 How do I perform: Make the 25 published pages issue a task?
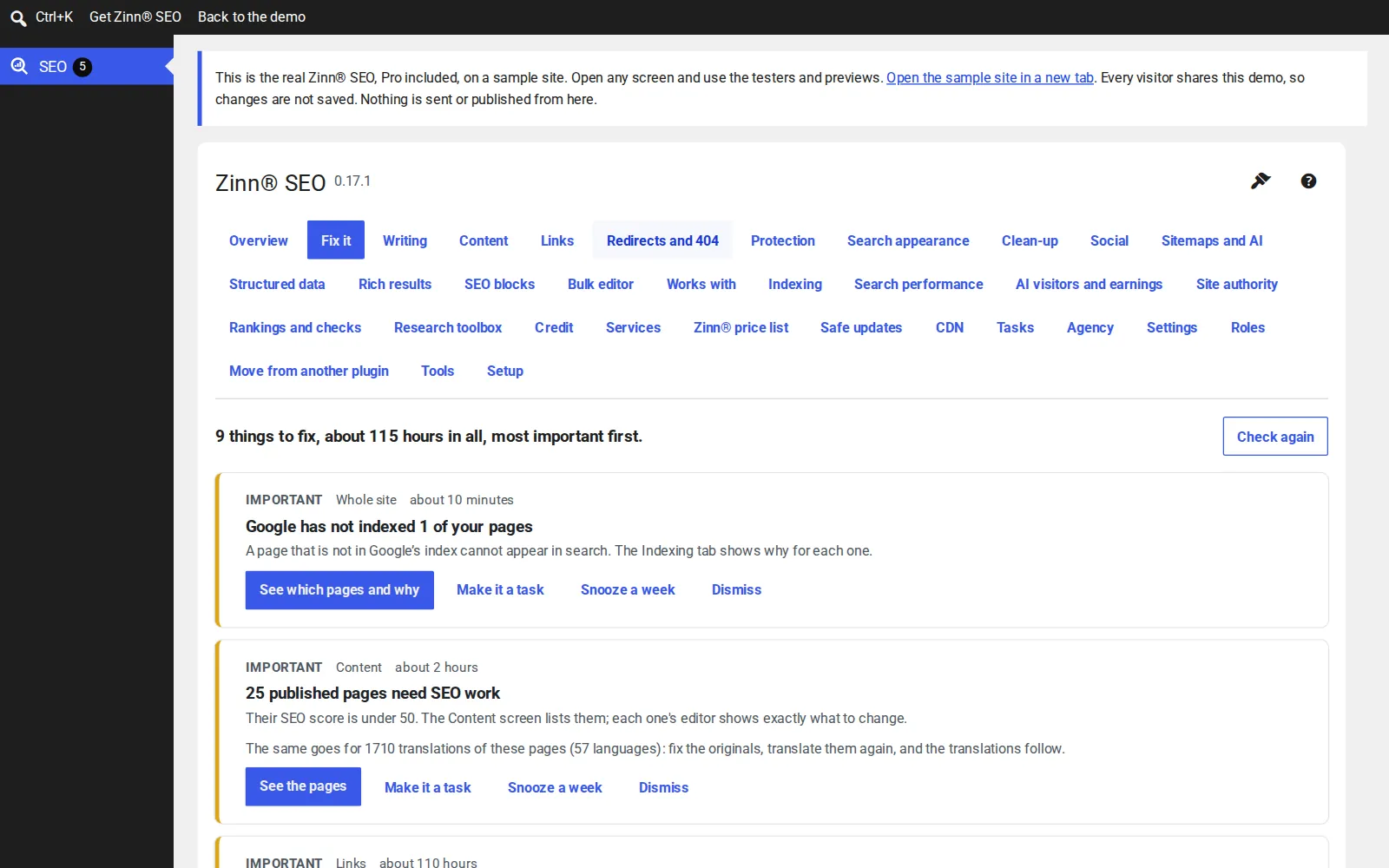coord(428,787)
